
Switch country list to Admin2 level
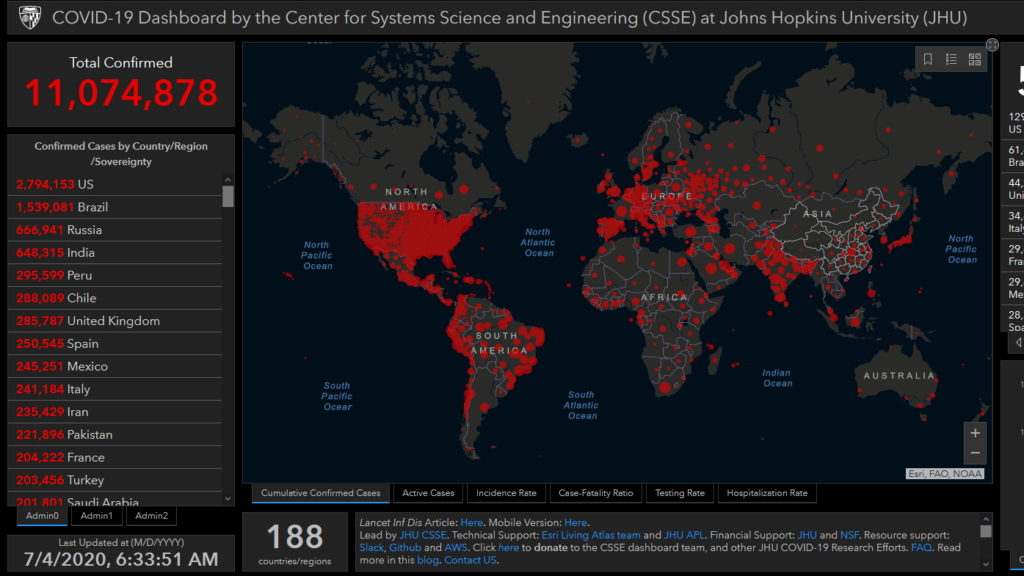click(152, 516)
